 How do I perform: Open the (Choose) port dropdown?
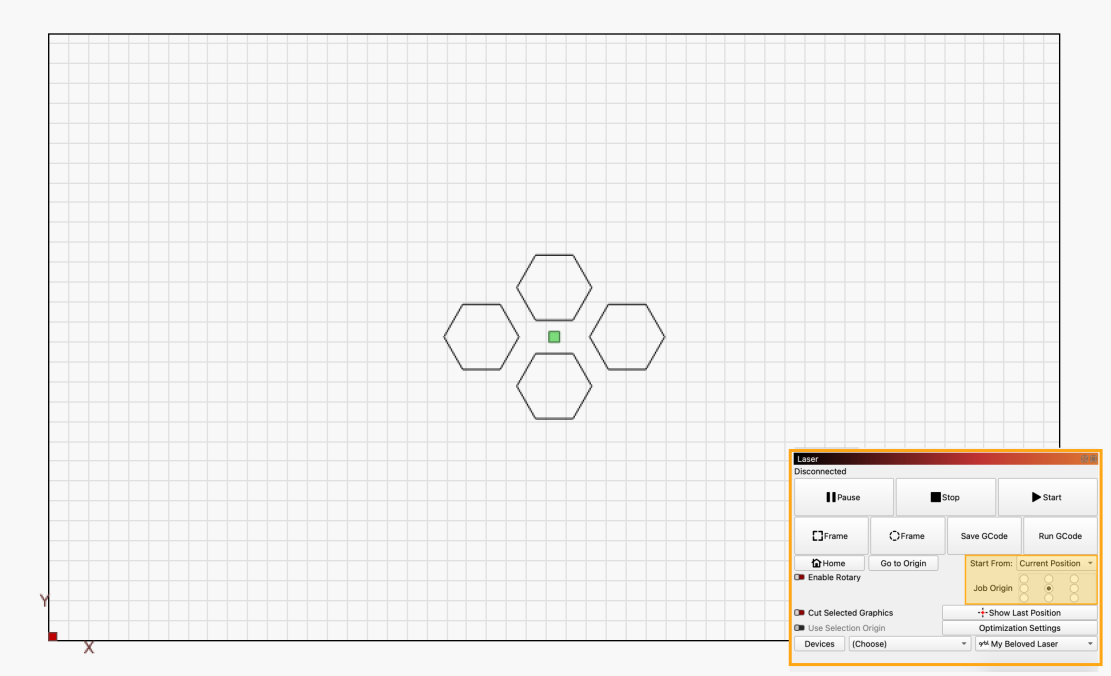pos(909,644)
